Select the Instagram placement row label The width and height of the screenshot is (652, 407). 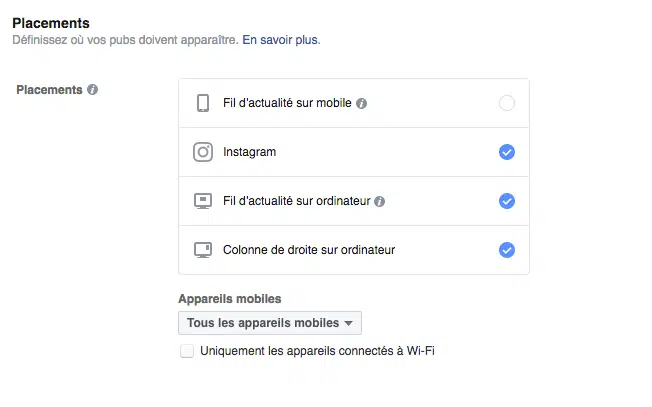(x=250, y=152)
